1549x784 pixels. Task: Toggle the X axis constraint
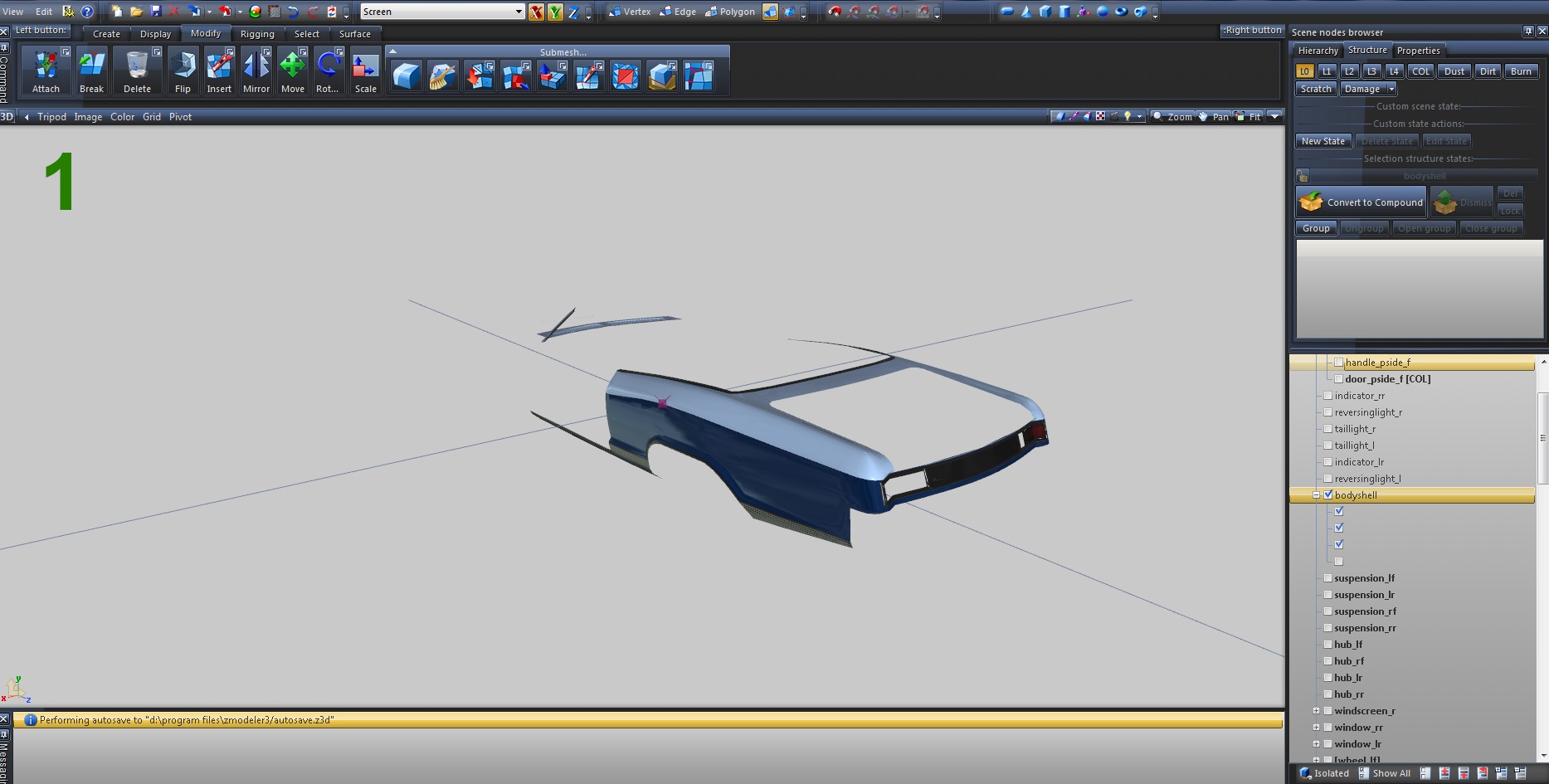click(536, 12)
